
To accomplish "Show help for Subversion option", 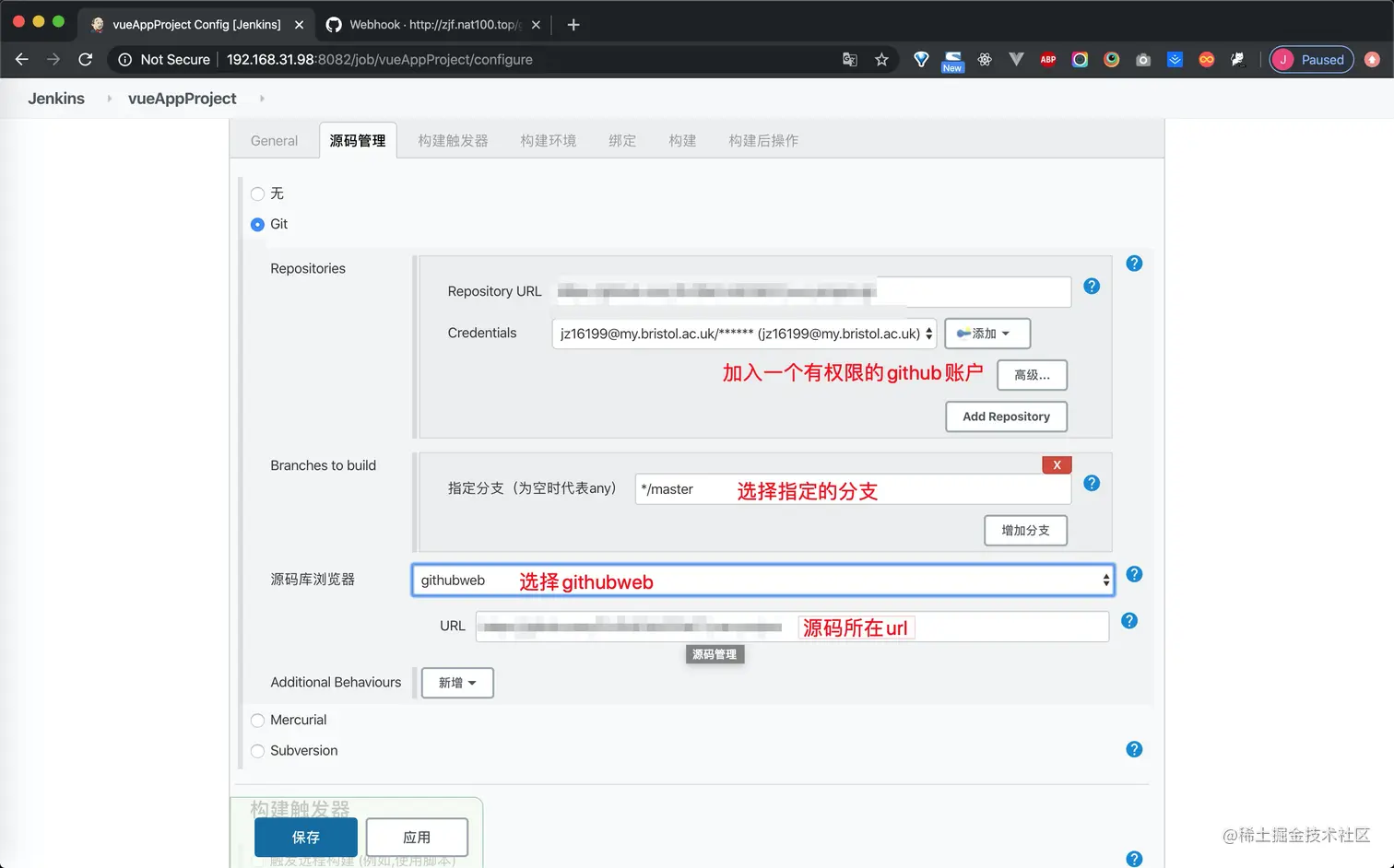I will click(1134, 749).
